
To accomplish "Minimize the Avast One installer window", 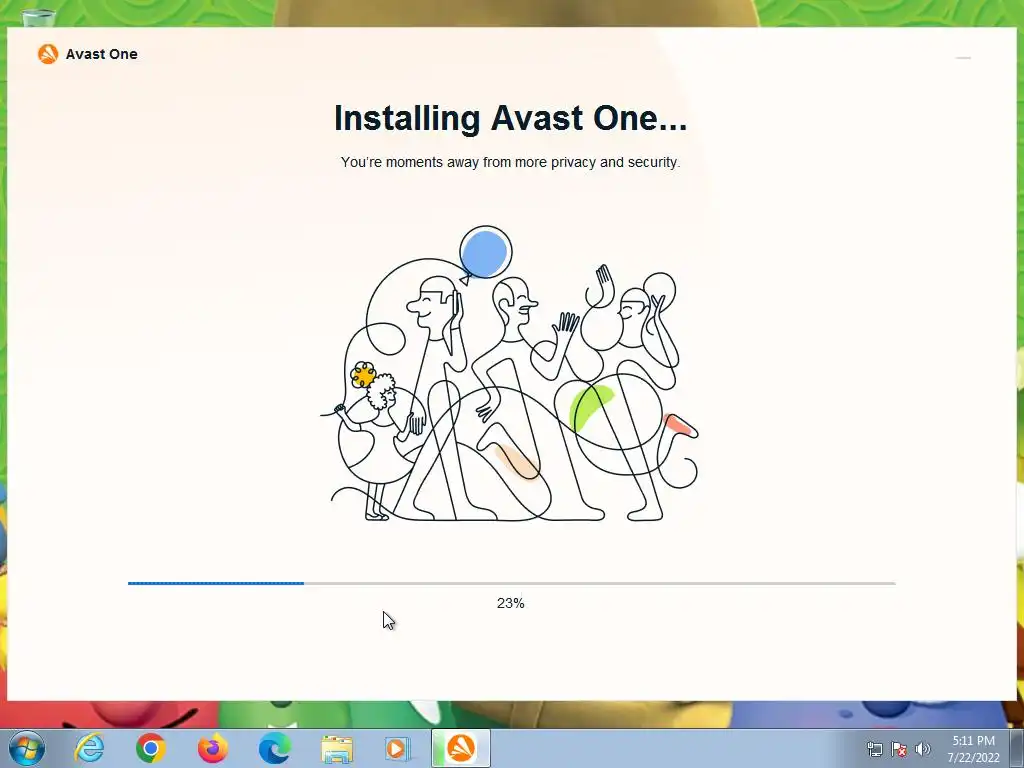I will [x=963, y=57].
